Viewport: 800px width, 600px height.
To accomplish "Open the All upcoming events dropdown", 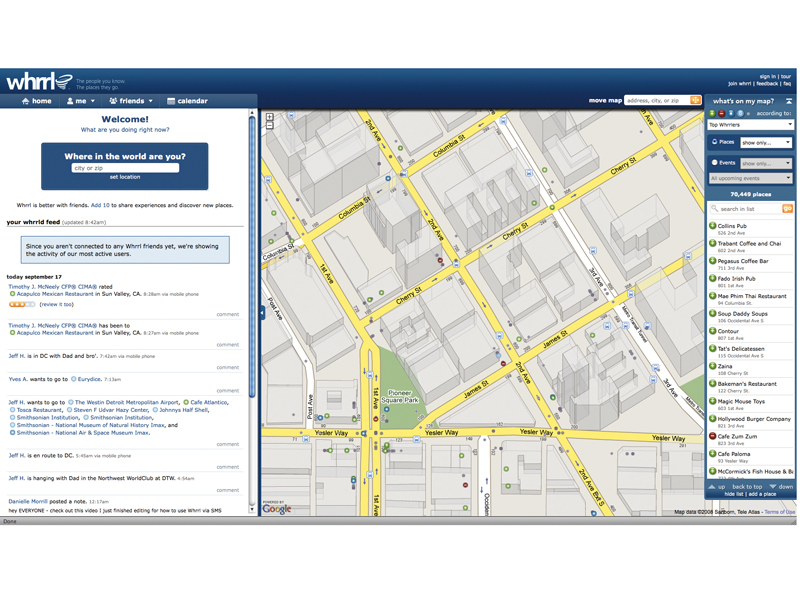I will (751, 178).
